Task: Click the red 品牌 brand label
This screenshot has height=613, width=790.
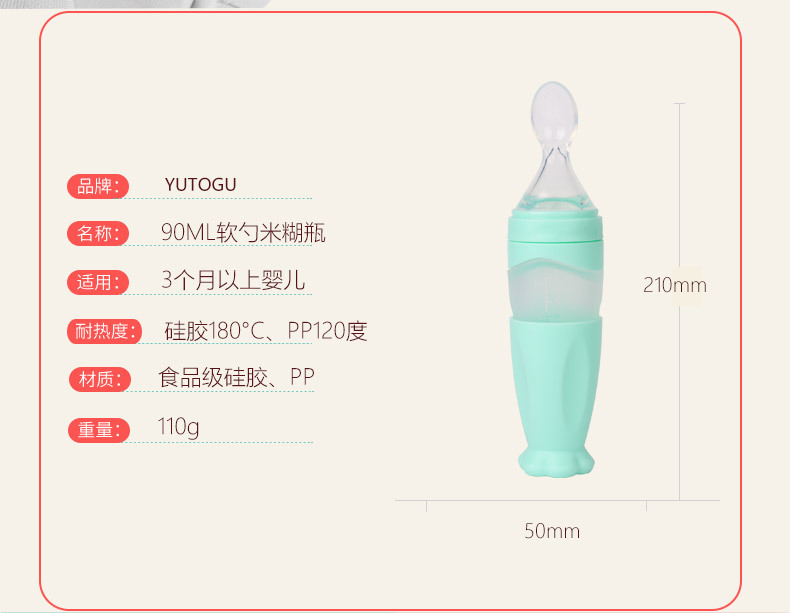Action: (98, 186)
